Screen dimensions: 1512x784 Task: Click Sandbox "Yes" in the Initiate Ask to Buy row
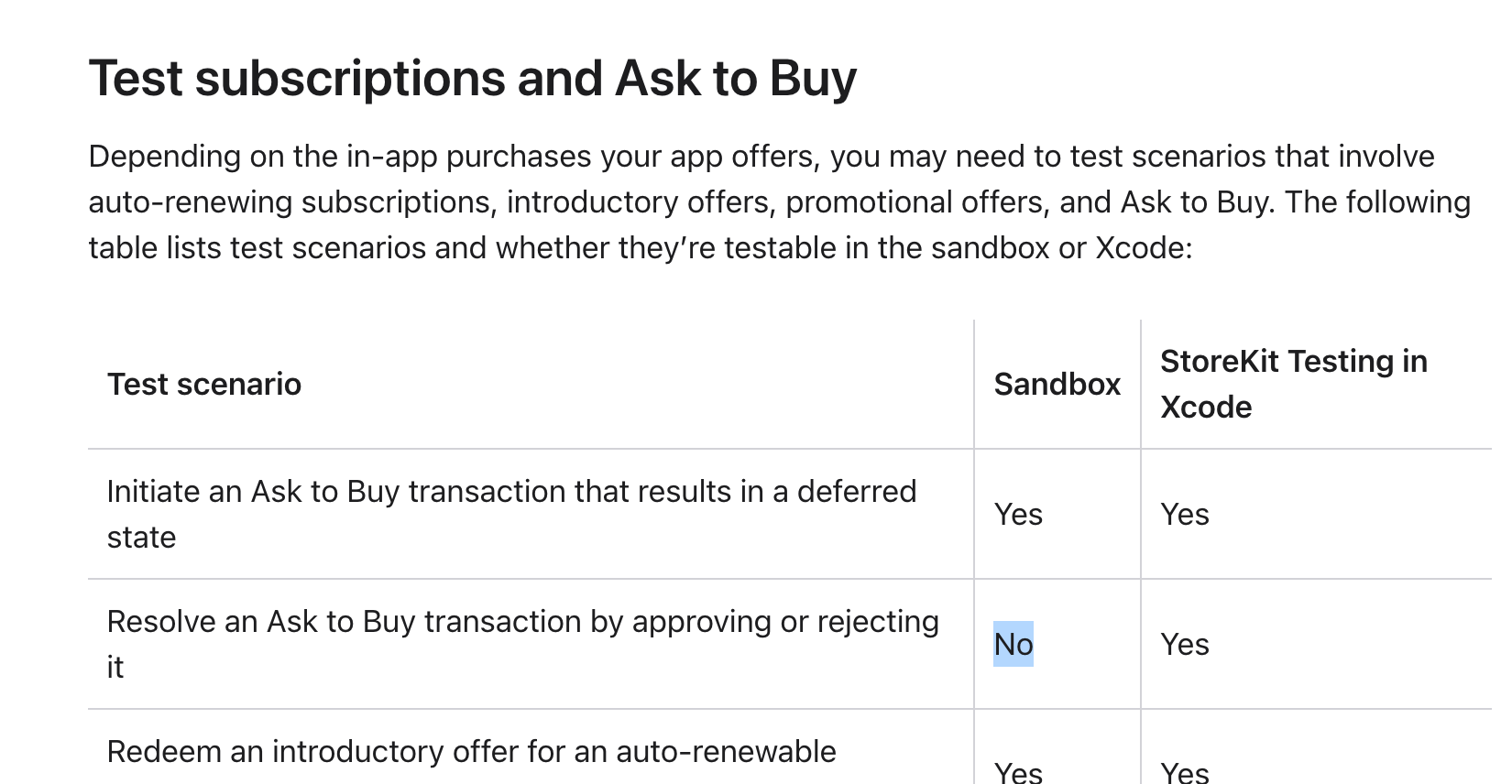point(1018,514)
